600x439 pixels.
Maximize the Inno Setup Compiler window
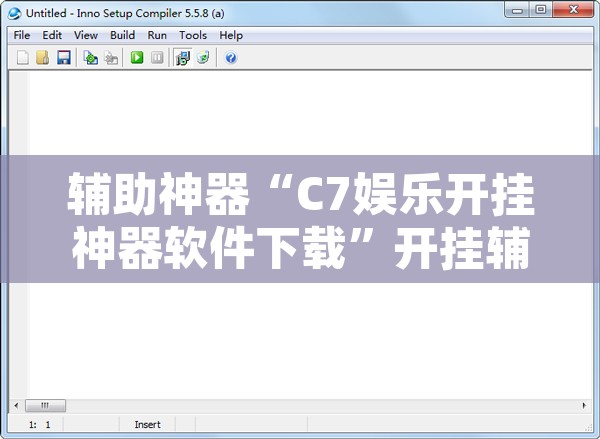tap(540, 10)
